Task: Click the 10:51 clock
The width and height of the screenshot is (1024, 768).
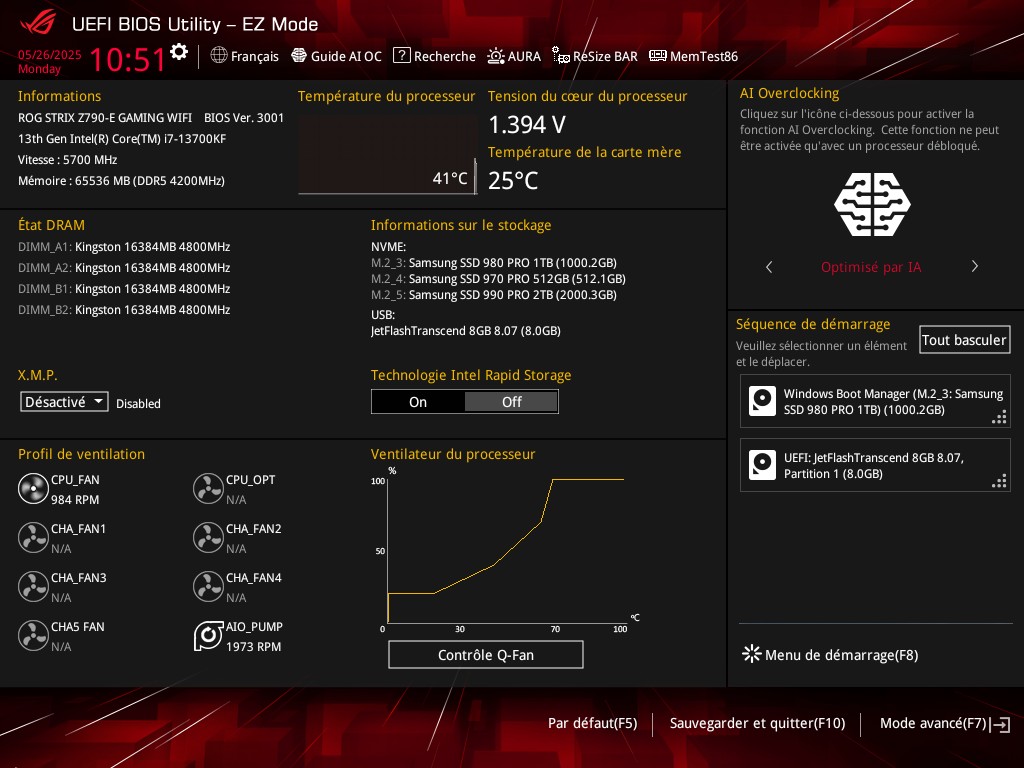Action: tap(127, 59)
